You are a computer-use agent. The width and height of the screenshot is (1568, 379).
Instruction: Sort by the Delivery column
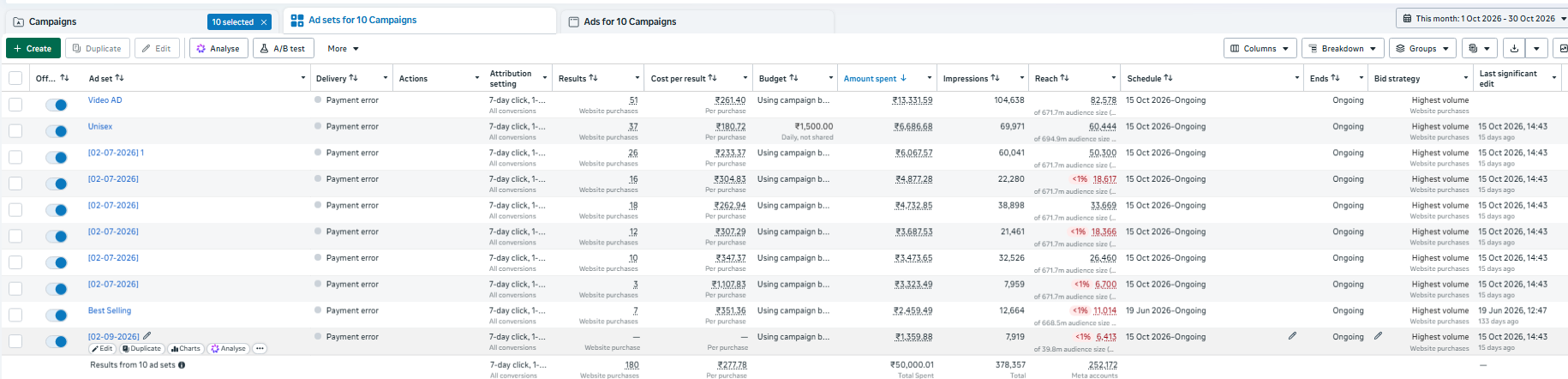[x=353, y=78]
